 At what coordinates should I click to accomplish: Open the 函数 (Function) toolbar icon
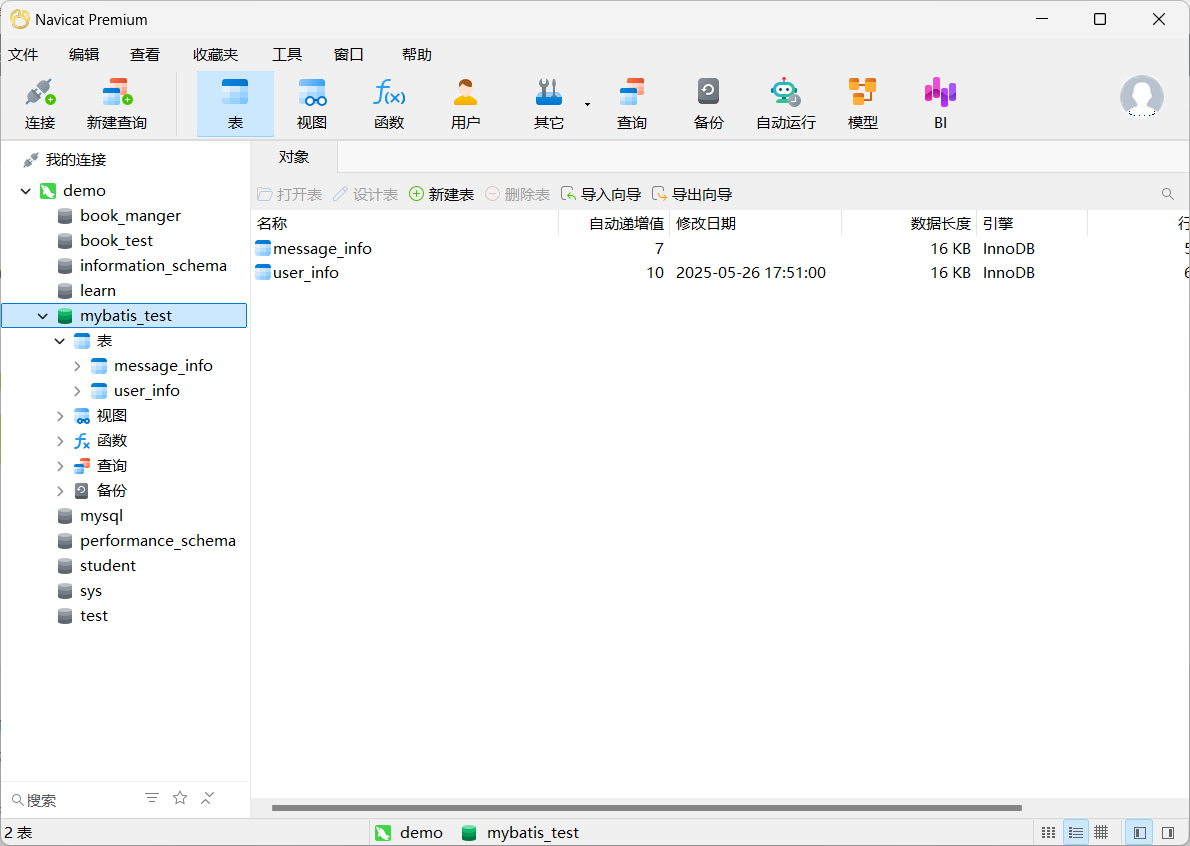coord(389,103)
